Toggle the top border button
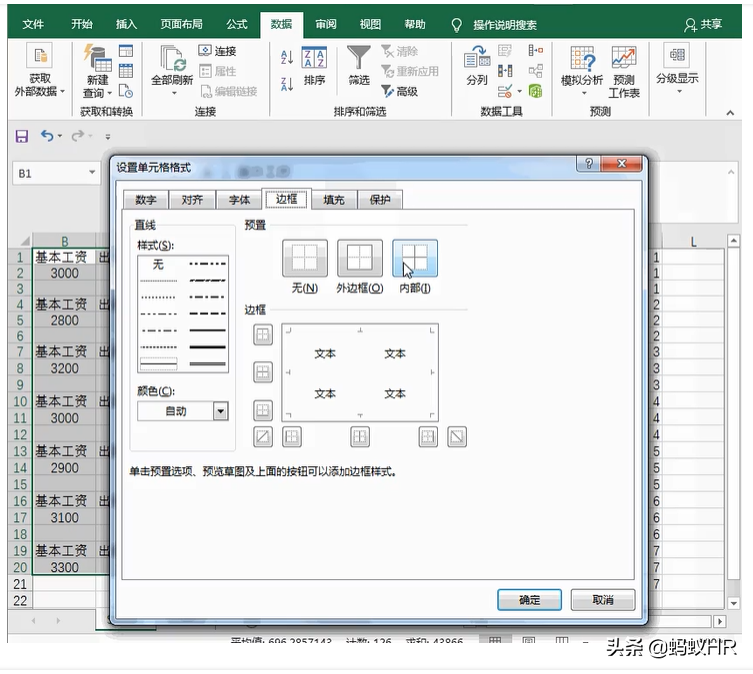Viewport: 753px width, 674px height. (x=263, y=335)
